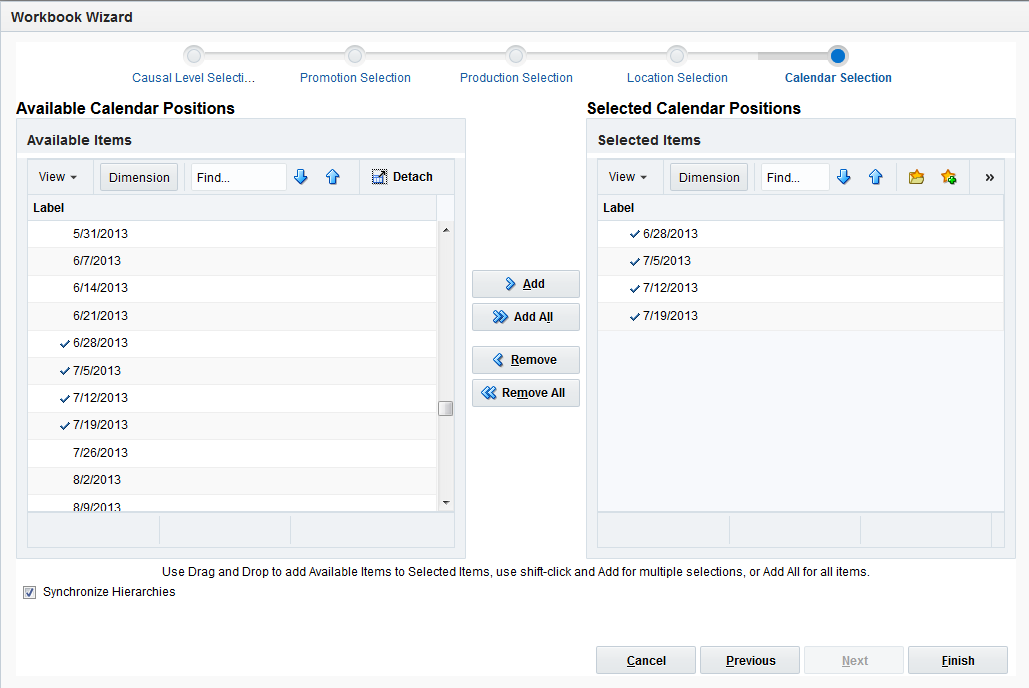Click the open folder icon in Selected Items toolbar

point(916,177)
